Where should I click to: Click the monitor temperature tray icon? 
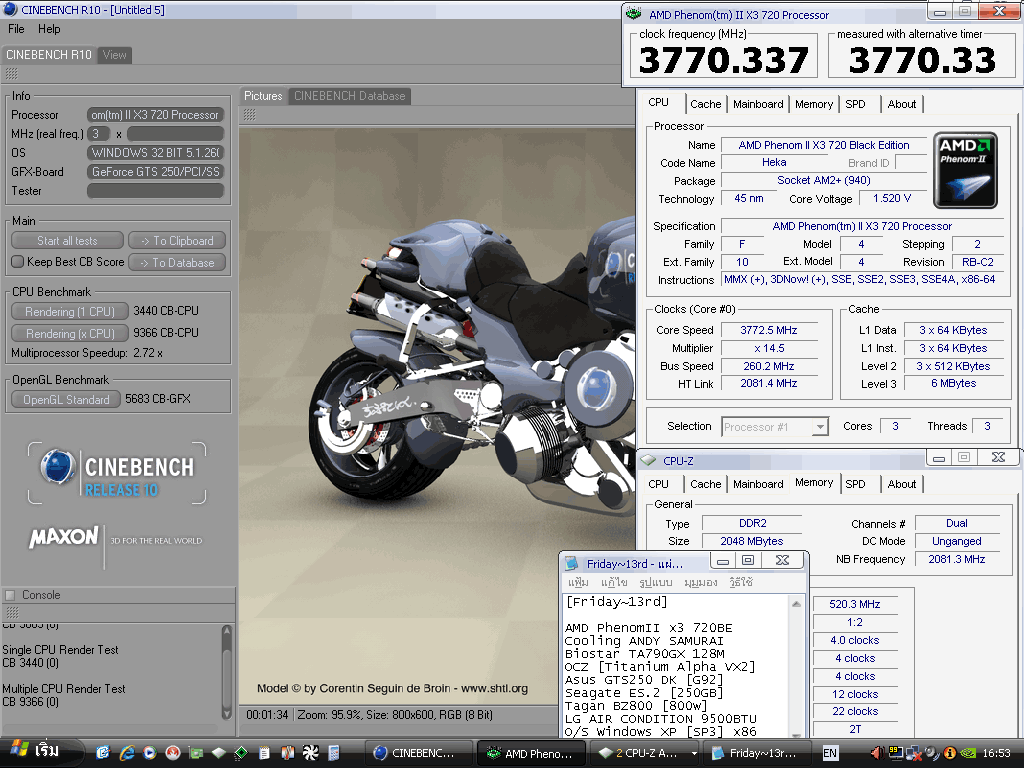(896, 753)
